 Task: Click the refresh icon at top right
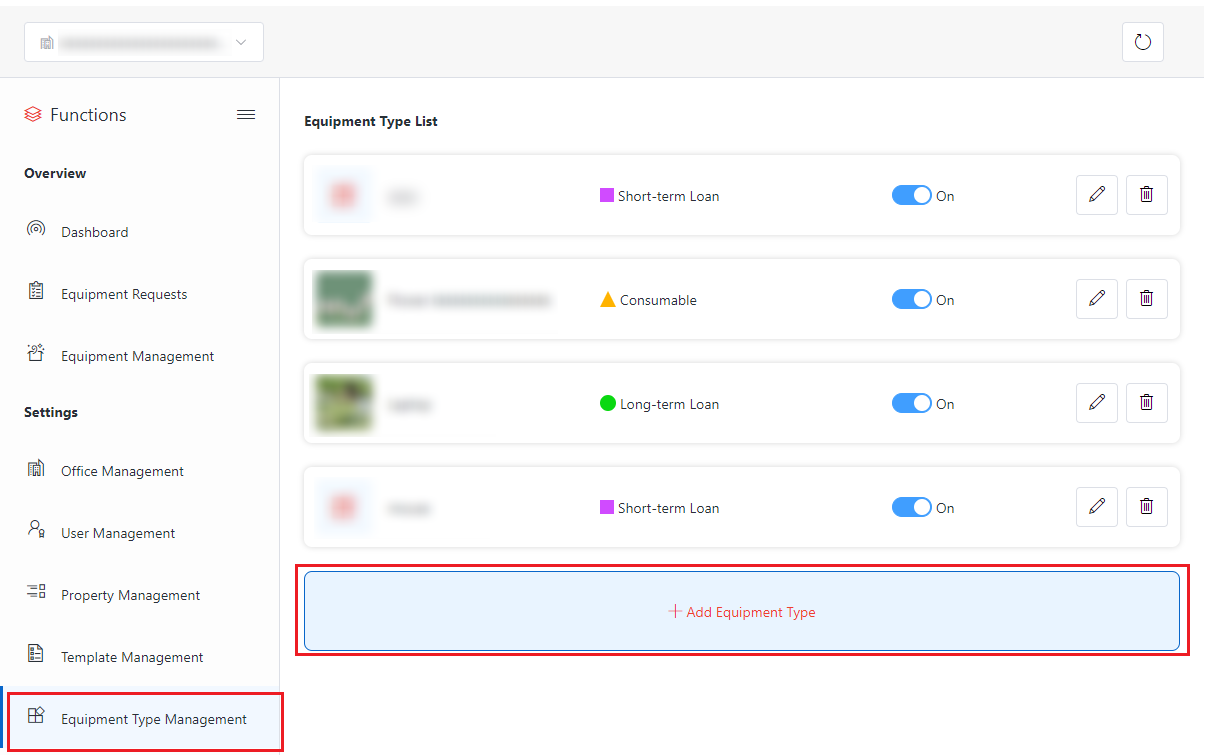coord(1142,42)
